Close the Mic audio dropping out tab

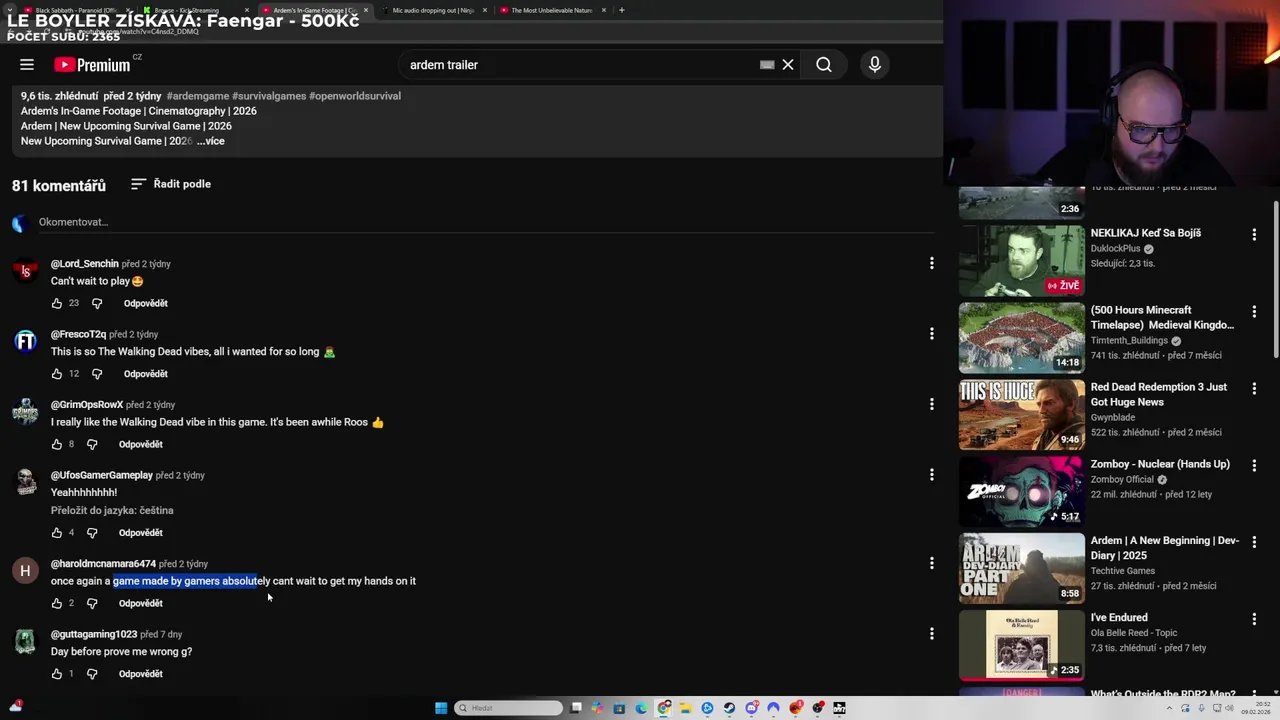[485, 10]
